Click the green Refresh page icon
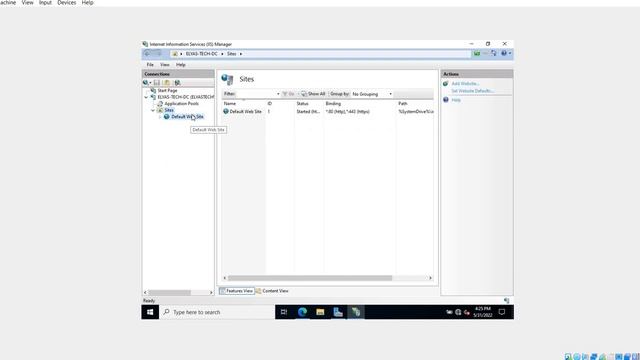Image resolution: width=640 pixels, height=360 pixels. (477, 53)
